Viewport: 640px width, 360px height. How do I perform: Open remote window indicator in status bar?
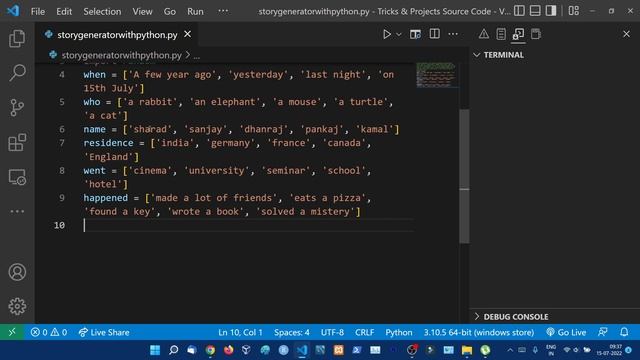pos(12,332)
